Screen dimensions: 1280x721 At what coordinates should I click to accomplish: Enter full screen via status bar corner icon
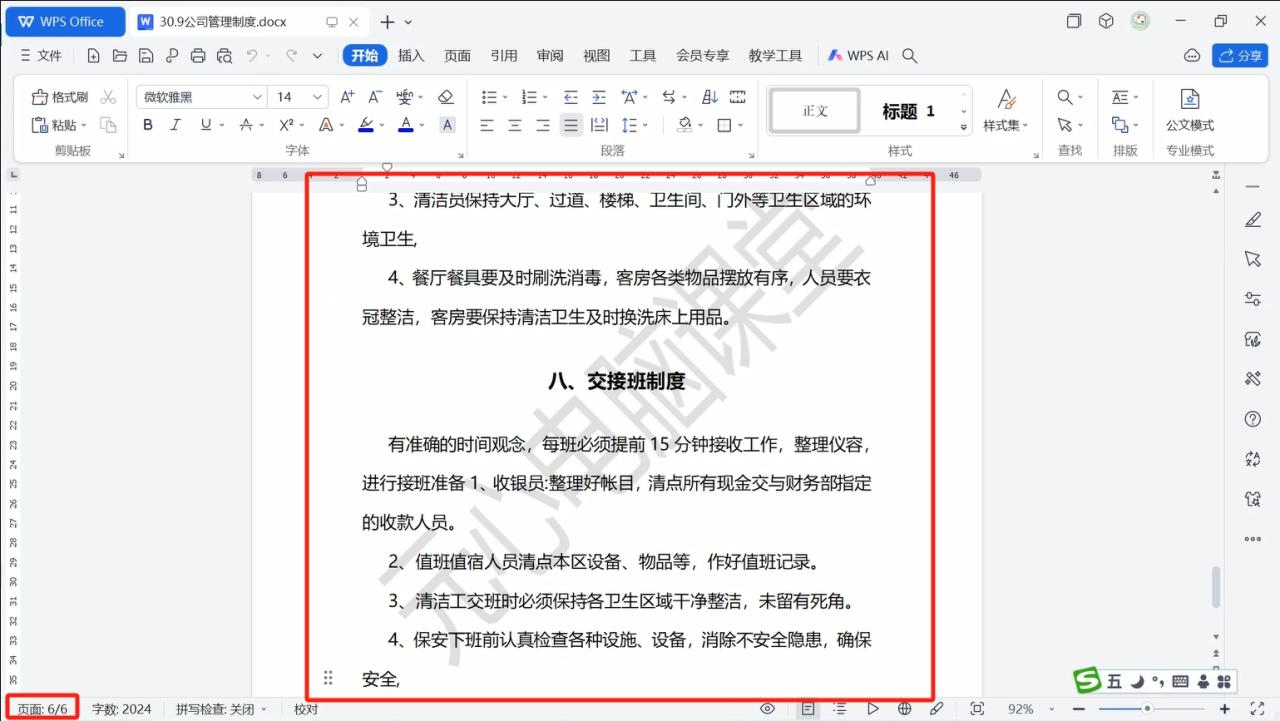(x=1257, y=709)
